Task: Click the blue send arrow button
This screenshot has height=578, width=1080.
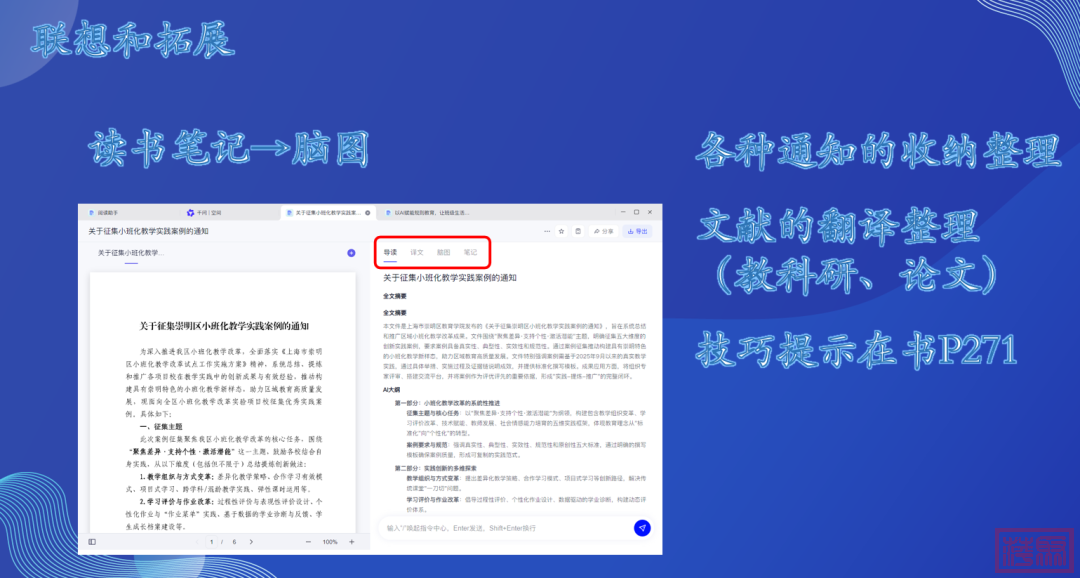Action: (642, 528)
